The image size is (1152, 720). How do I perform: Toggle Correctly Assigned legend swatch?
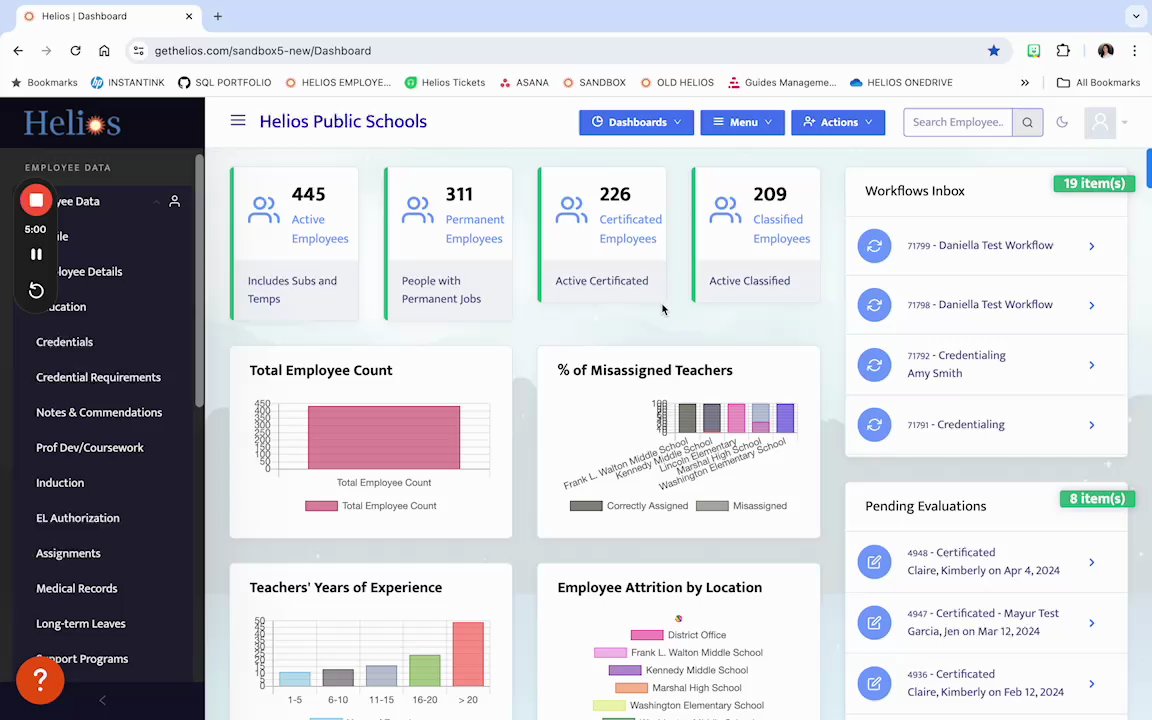click(x=586, y=505)
